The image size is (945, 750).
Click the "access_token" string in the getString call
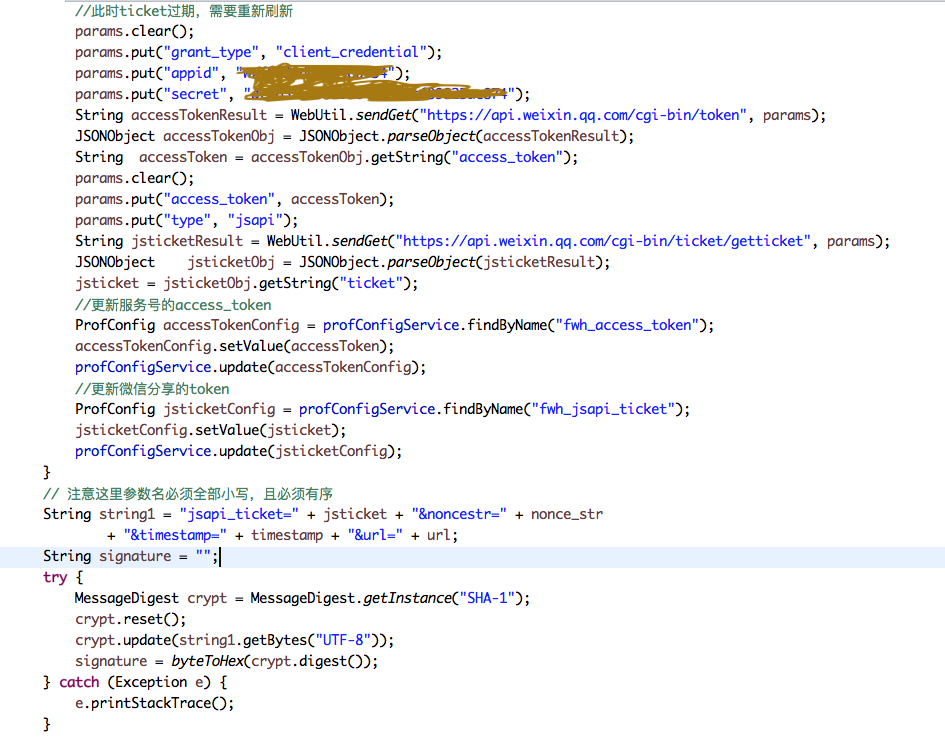tap(507, 158)
